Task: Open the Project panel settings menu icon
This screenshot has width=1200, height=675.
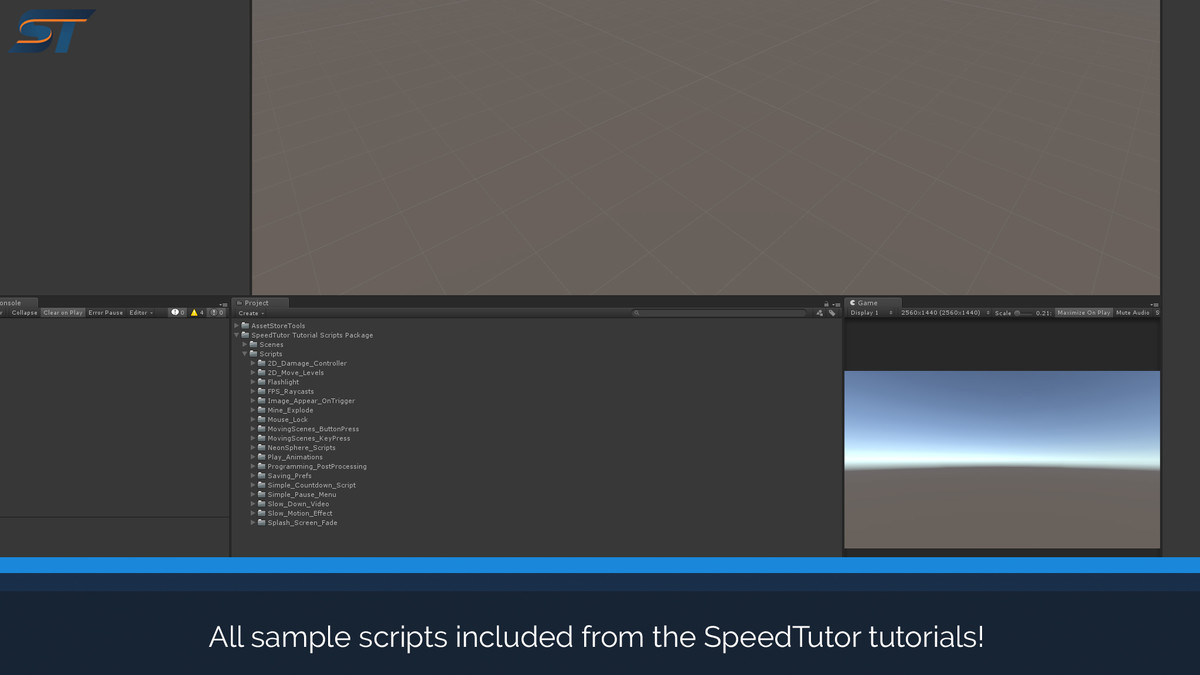Action: coord(836,304)
